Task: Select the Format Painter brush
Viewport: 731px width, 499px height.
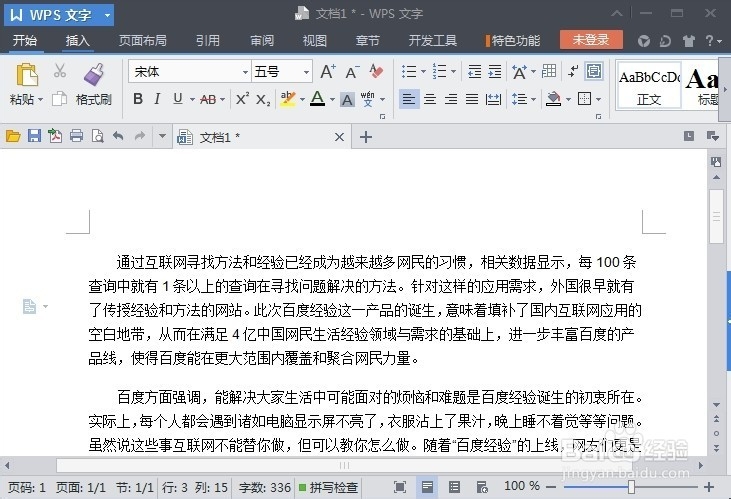Action: (94, 75)
